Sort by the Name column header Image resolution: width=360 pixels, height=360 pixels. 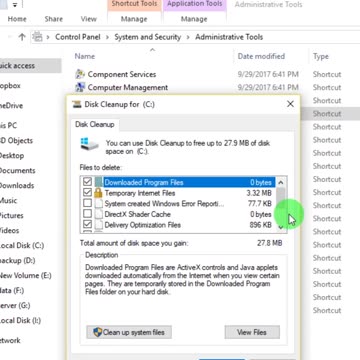[85, 56]
